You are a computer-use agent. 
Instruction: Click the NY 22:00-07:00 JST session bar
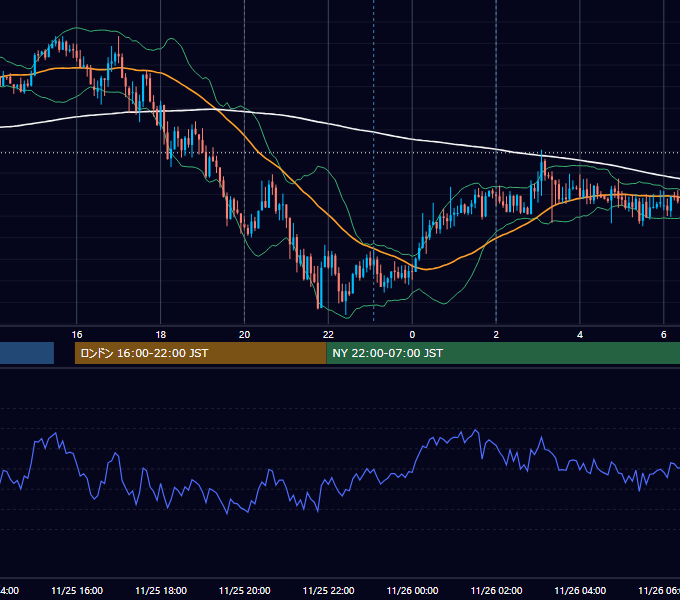[x=503, y=353]
